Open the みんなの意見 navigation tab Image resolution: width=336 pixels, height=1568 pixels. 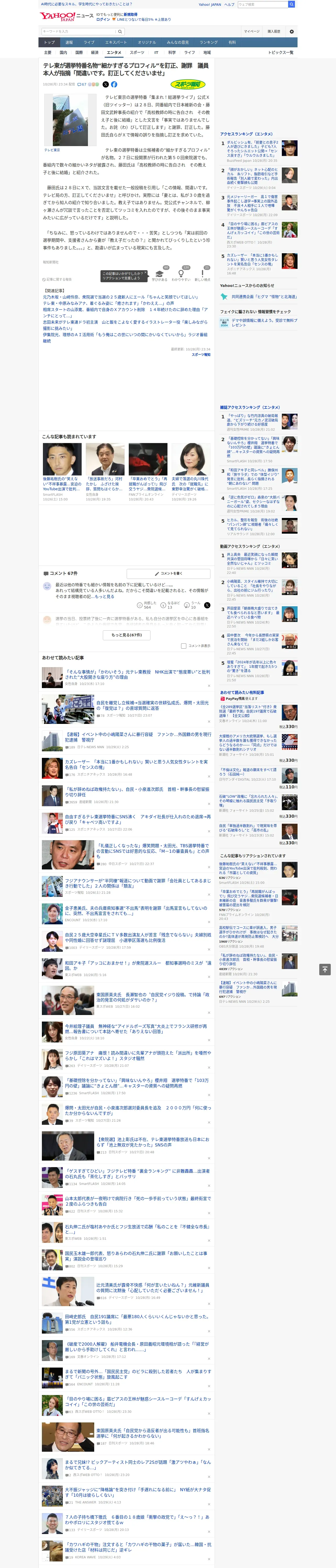point(178,43)
